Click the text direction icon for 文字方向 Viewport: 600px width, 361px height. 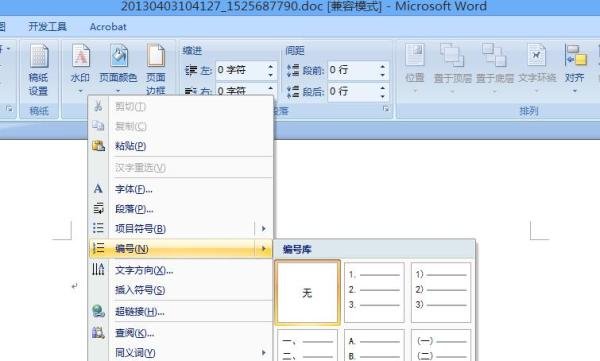pyautogui.click(x=98, y=270)
